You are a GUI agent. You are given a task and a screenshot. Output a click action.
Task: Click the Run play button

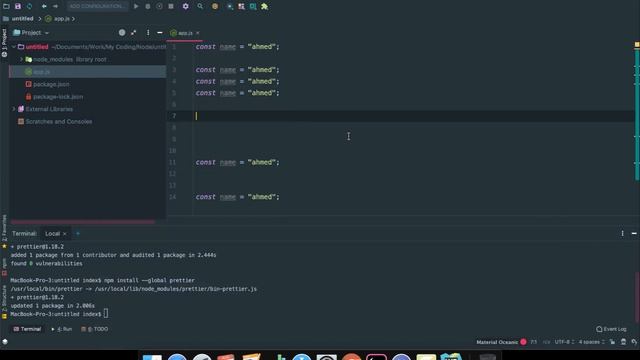136,6
